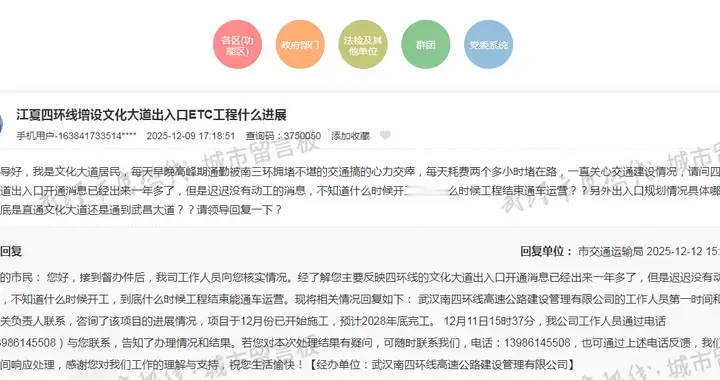Click the heart favorite icon
The width and height of the screenshot is (720, 380).
(x=385, y=135)
